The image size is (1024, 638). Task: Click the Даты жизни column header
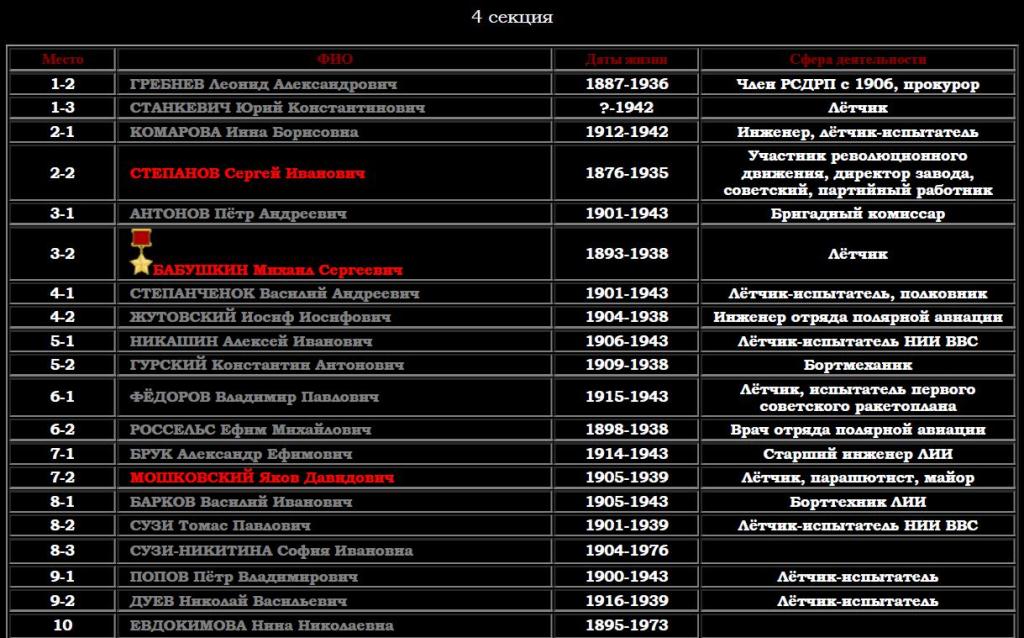(626, 60)
